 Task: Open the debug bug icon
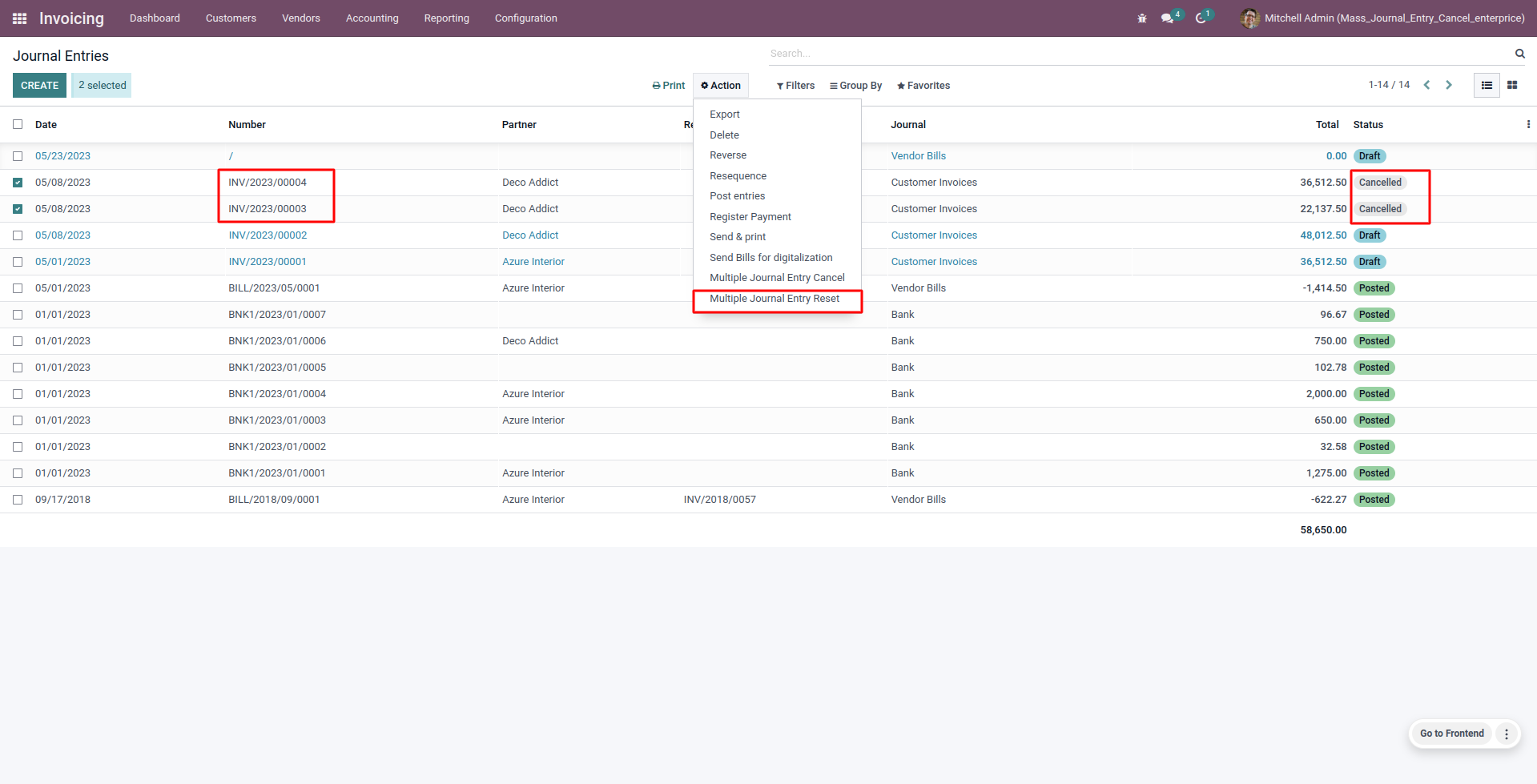(1142, 18)
